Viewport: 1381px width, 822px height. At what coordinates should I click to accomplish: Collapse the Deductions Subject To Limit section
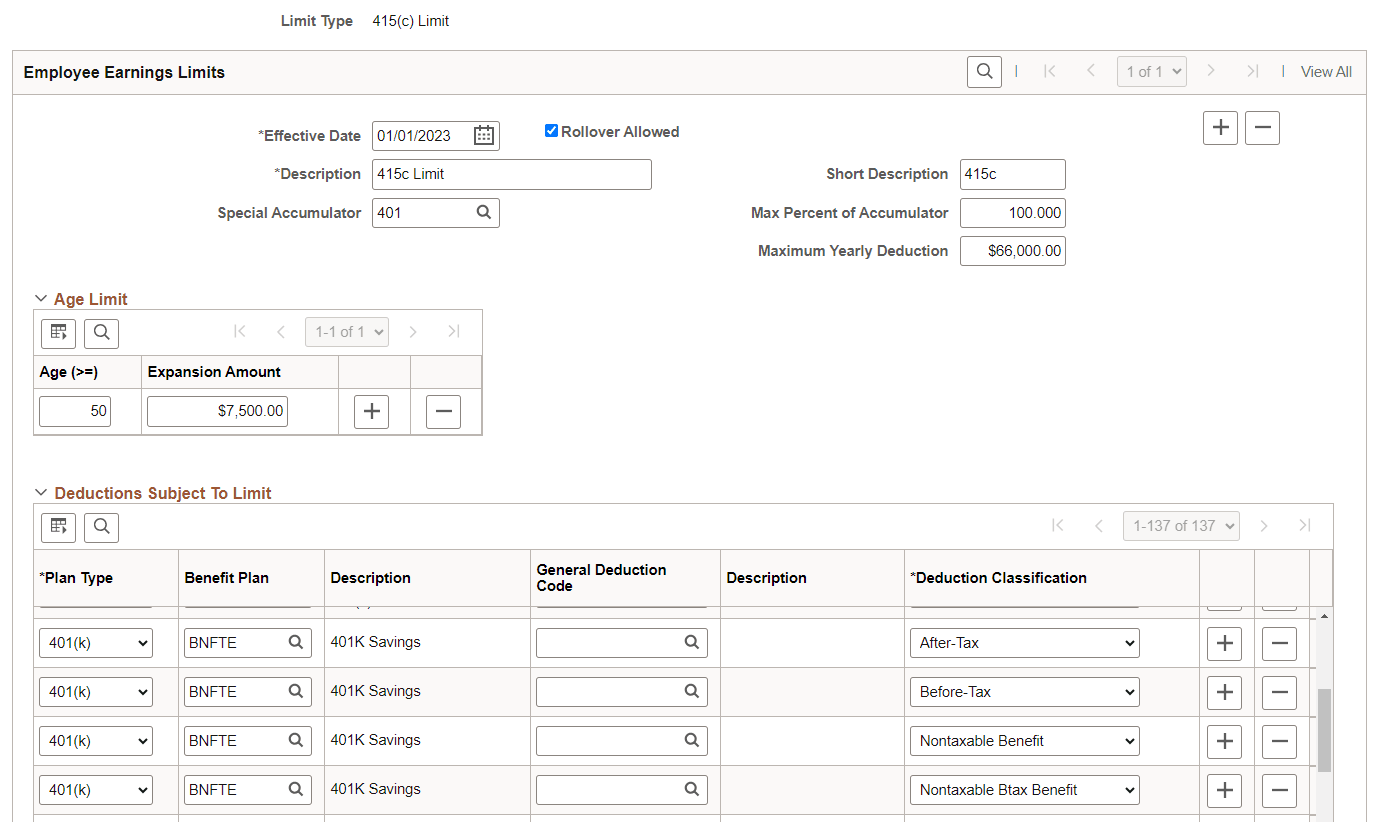pyautogui.click(x=41, y=493)
